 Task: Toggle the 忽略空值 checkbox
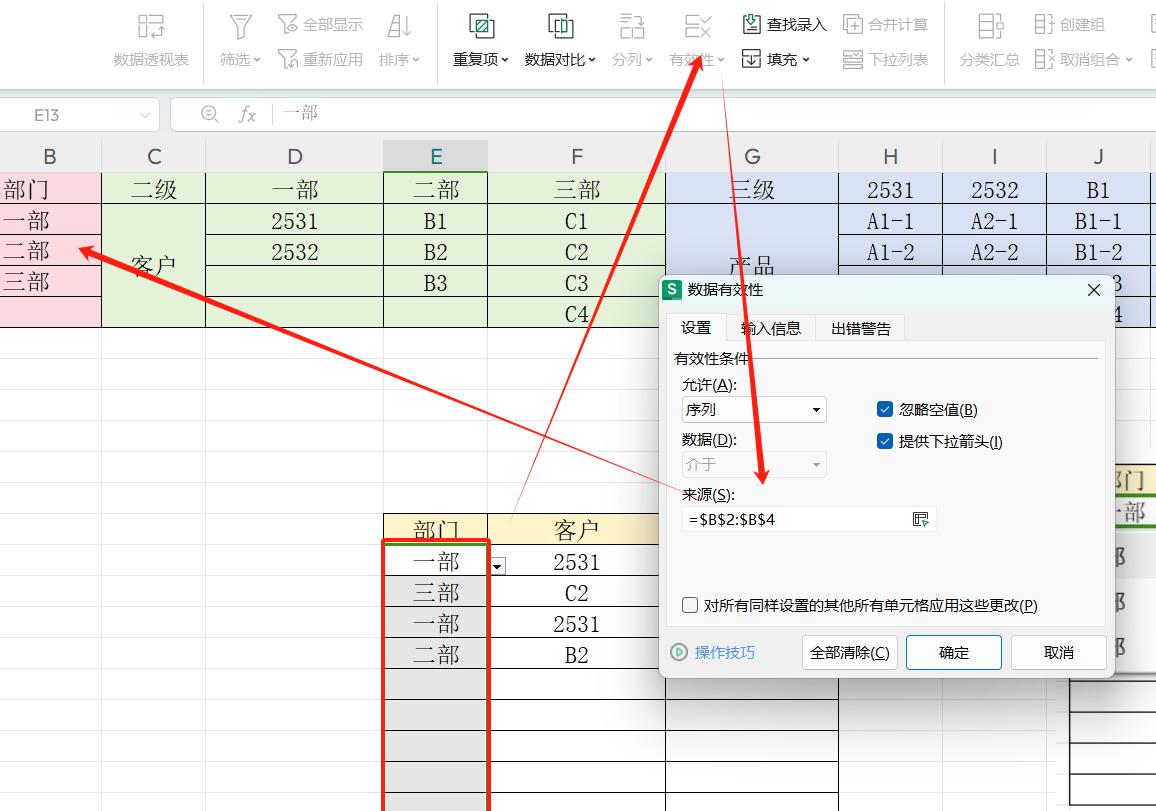click(885, 410)
